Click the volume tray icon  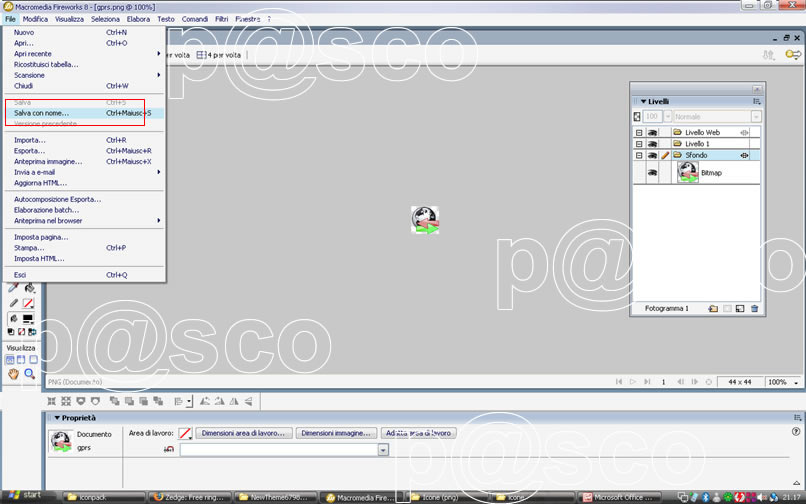pos(762,497)
